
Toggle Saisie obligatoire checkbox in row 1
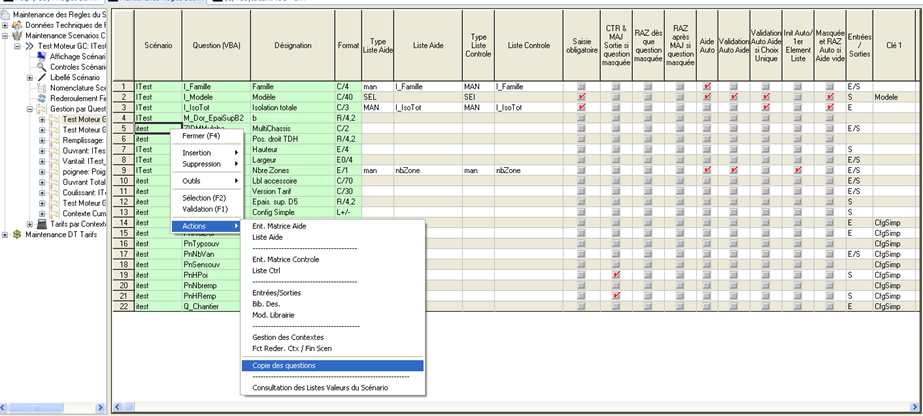[581, 87]
